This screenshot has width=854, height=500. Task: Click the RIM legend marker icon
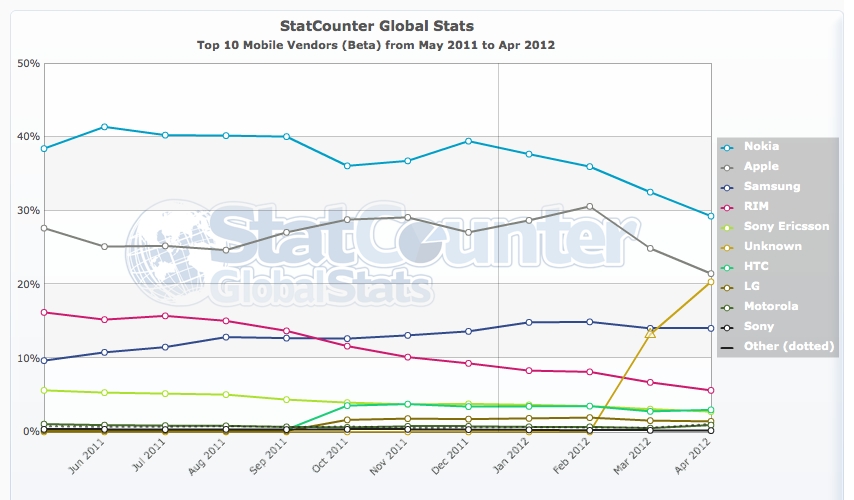[x=727, y=207]
